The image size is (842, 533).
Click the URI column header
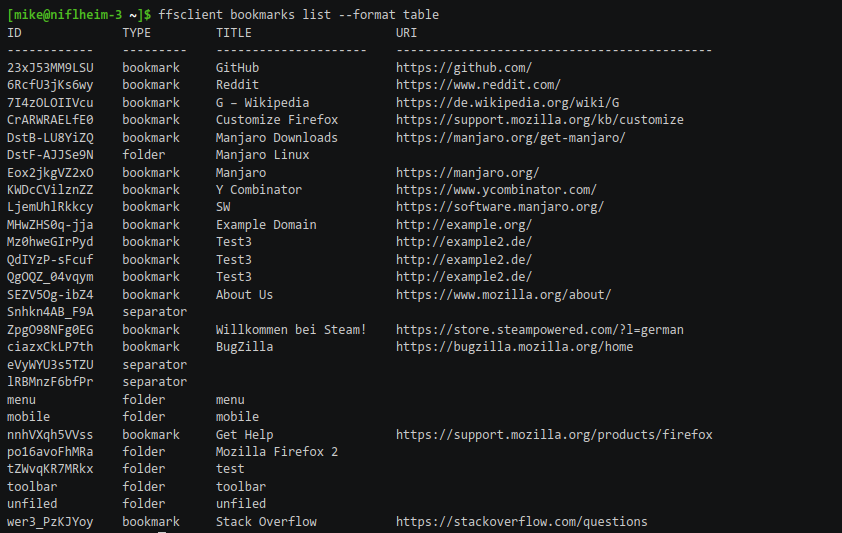pyautogui.click(x=407, y=33)
